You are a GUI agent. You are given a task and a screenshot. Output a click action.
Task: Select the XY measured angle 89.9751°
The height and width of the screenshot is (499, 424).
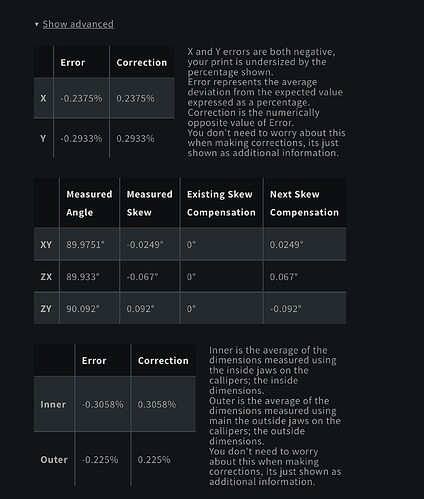[85, 245]
